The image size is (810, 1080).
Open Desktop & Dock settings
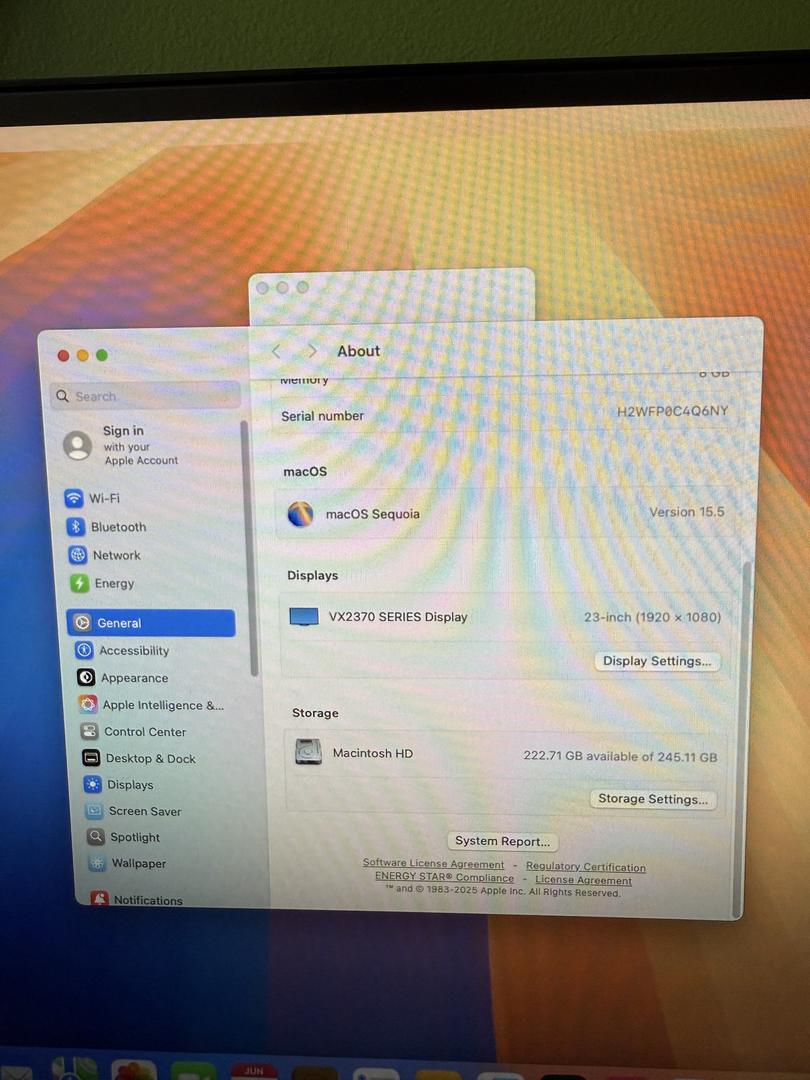coord(139,758)
